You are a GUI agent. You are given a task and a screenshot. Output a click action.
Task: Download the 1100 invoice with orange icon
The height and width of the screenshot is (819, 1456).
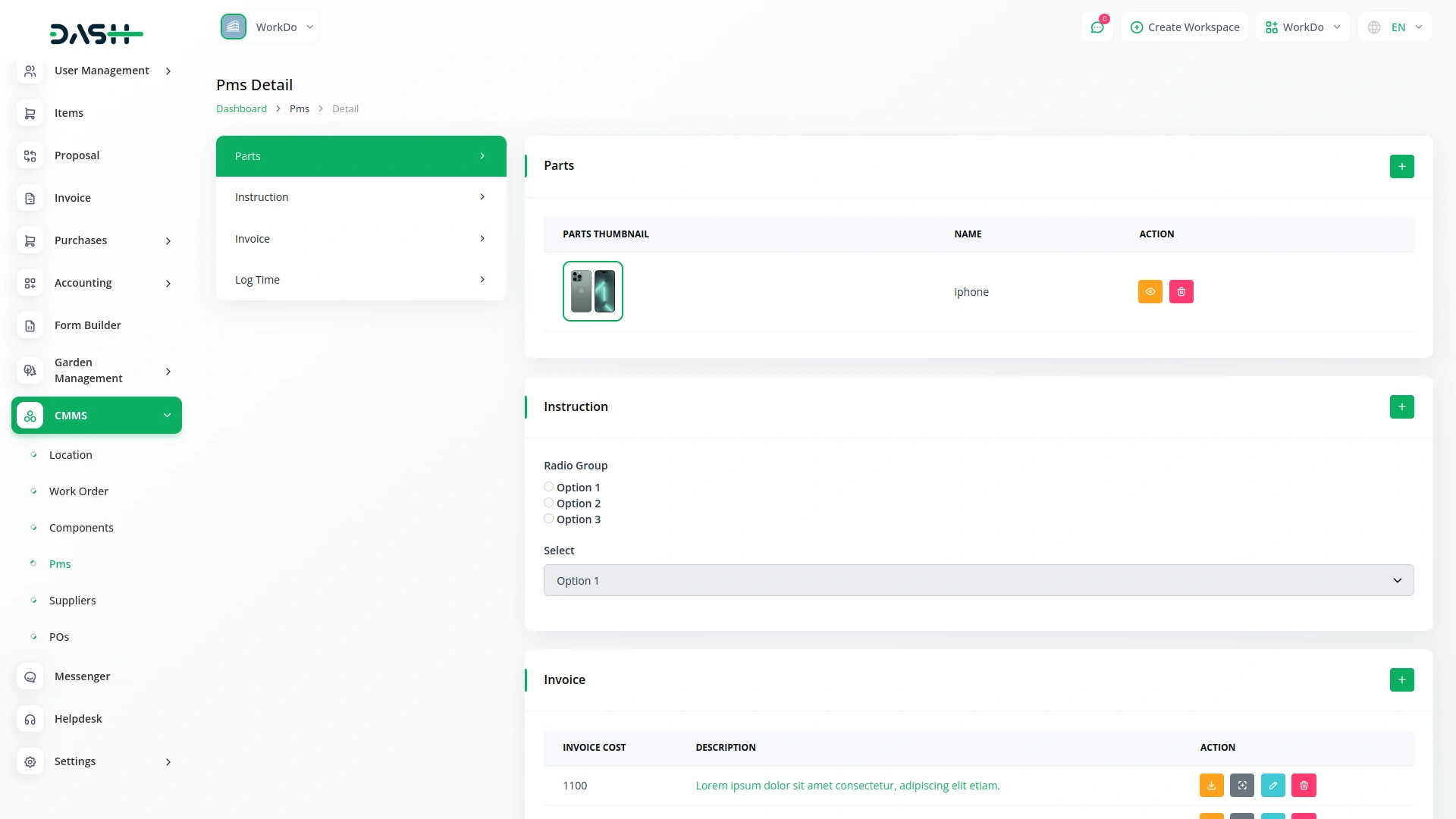pos(1211,786)
